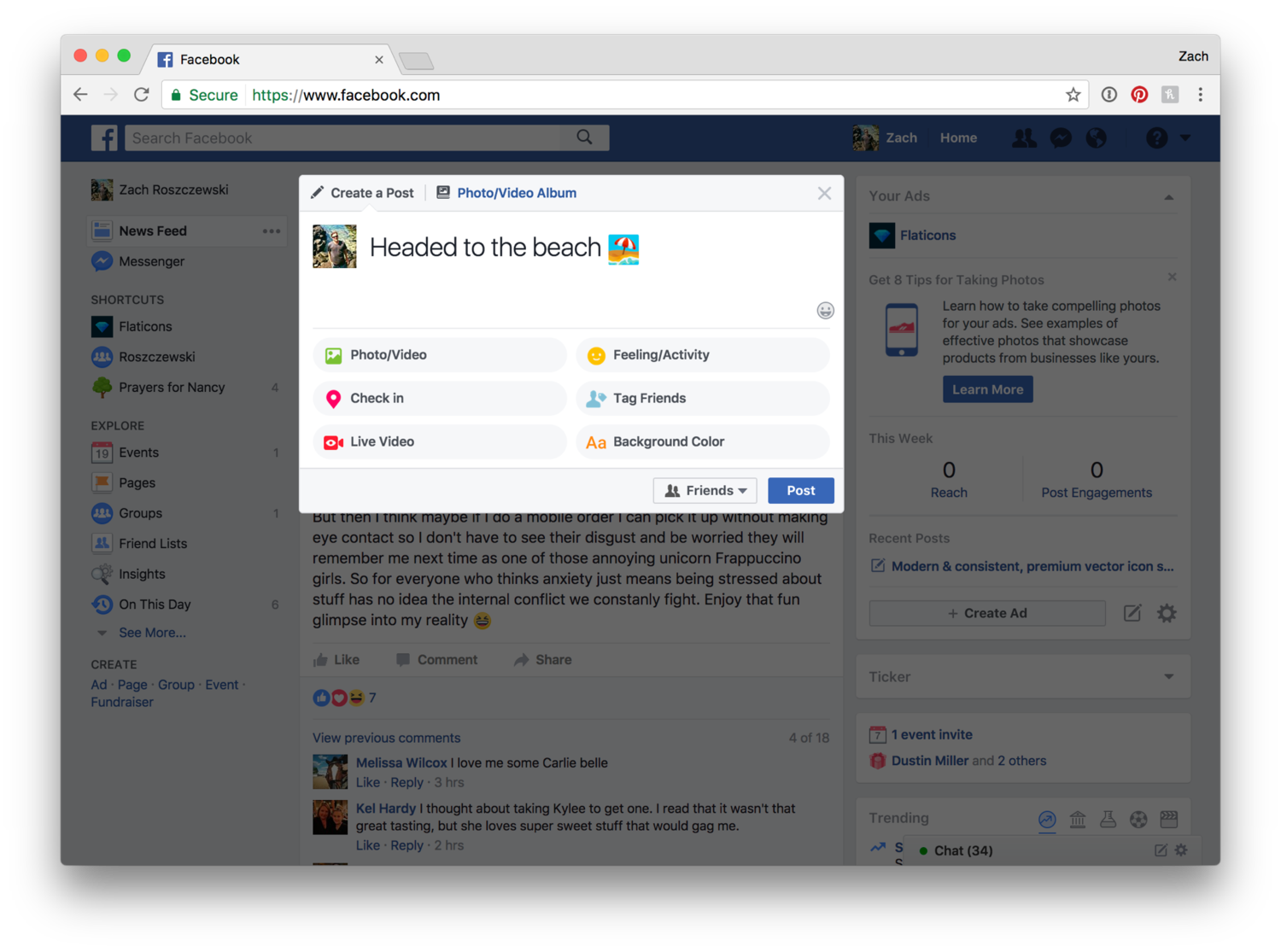The image size is (1281, 952).
Task: Collapse the Your Ads panel
Action: pos(1169,197)
